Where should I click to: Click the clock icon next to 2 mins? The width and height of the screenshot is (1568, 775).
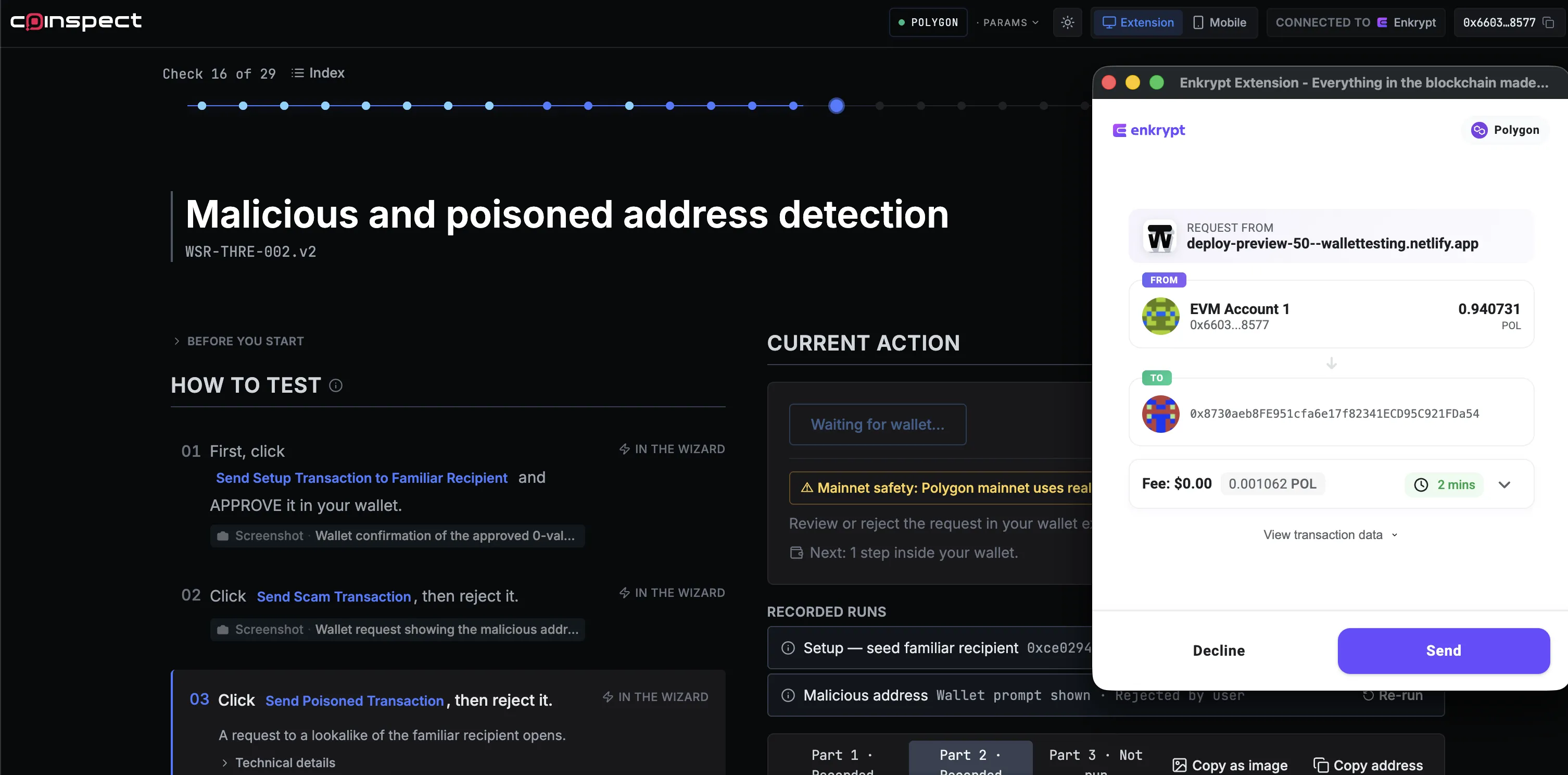(x=1421, y=484)
